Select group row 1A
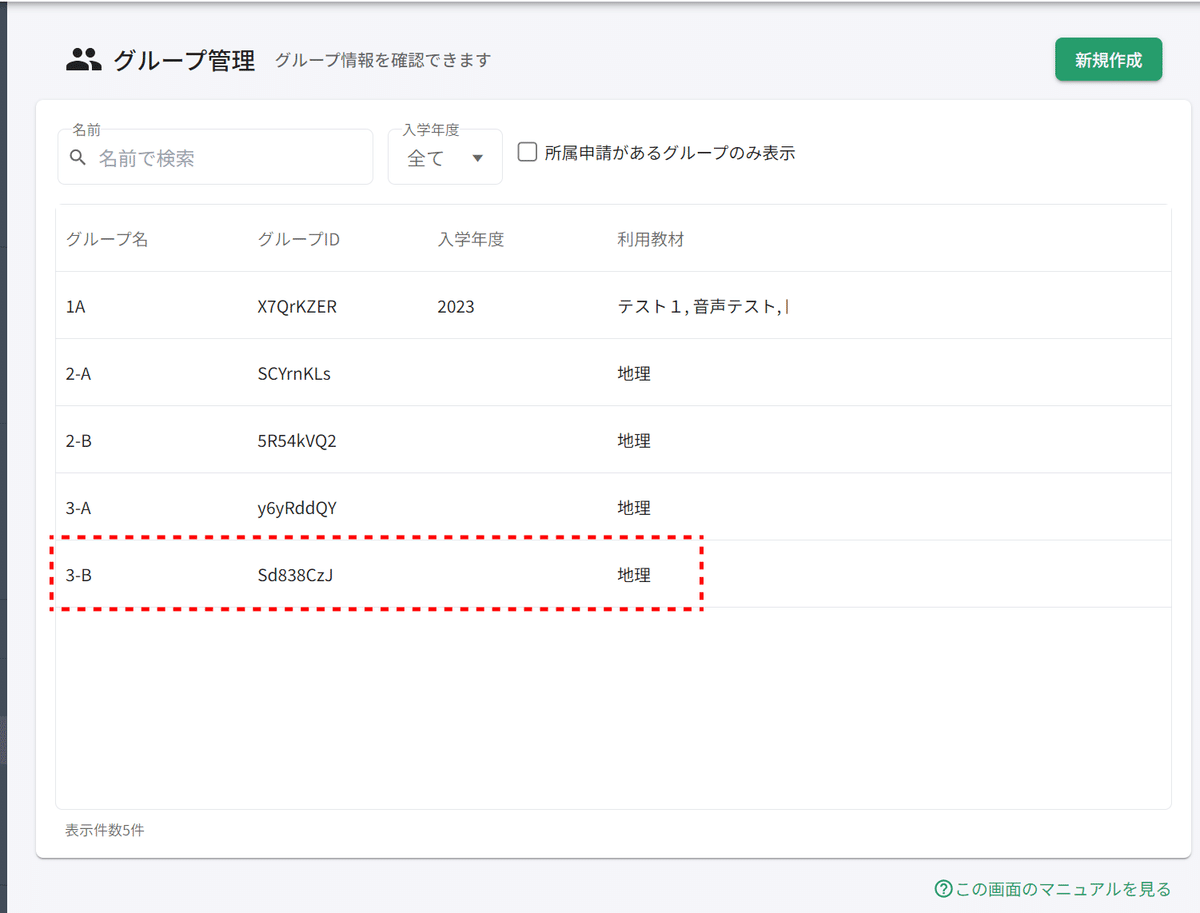 [x=613, y=306]
